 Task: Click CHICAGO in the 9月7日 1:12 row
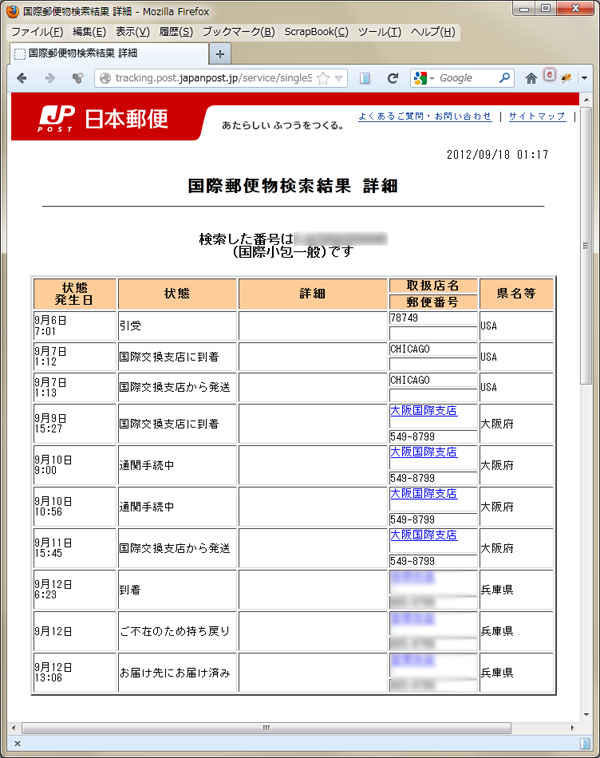433,349
